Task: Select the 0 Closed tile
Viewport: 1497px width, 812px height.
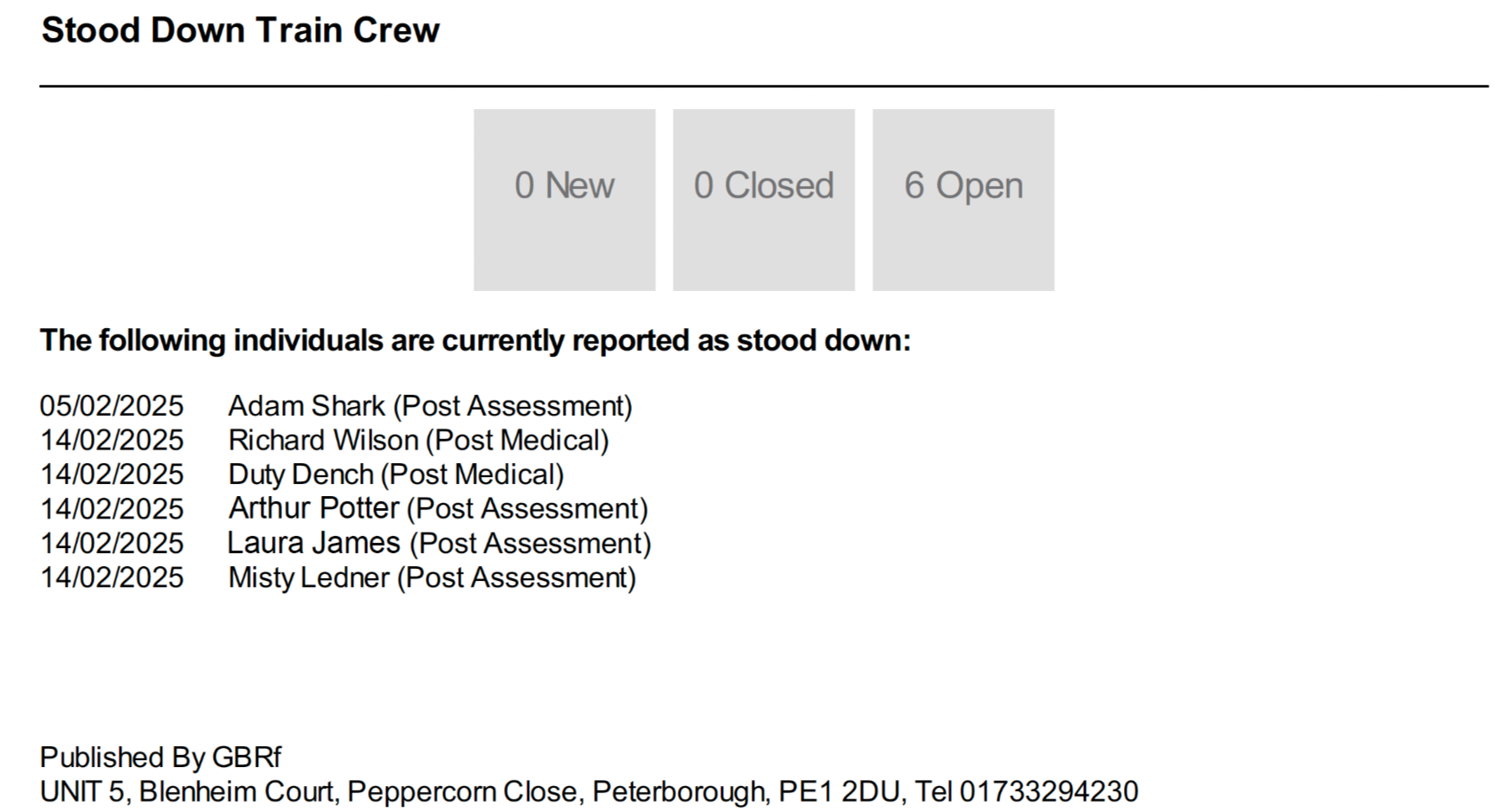Action: (x=764, y=200)
